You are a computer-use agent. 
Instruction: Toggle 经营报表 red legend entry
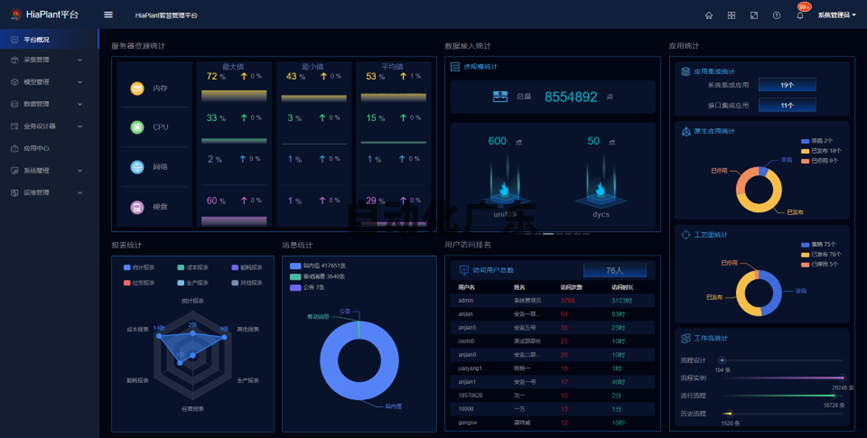[x=139, y=283]
